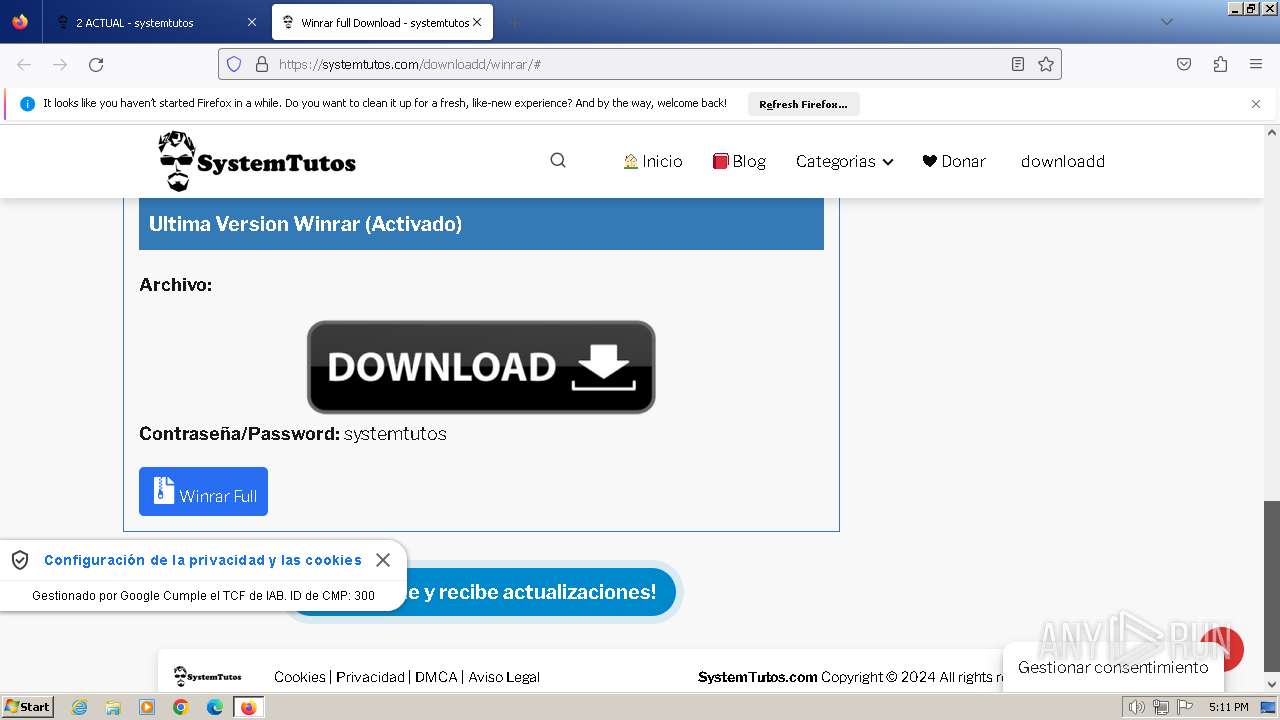
Task: Expand the list all tabs chevron
Action: pyautogui.click(x=1166, y=22)
